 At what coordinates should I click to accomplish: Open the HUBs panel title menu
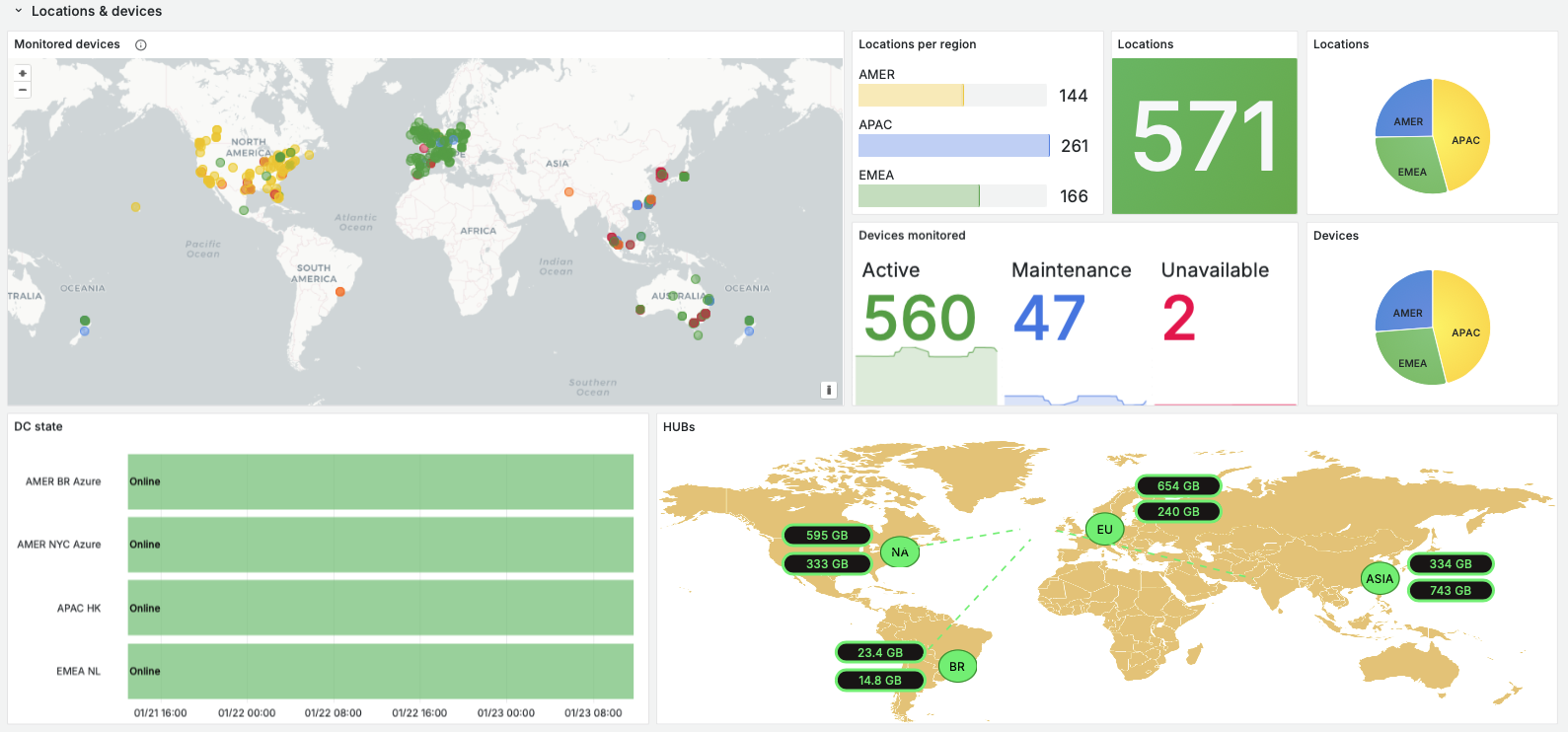coord(679,427)
